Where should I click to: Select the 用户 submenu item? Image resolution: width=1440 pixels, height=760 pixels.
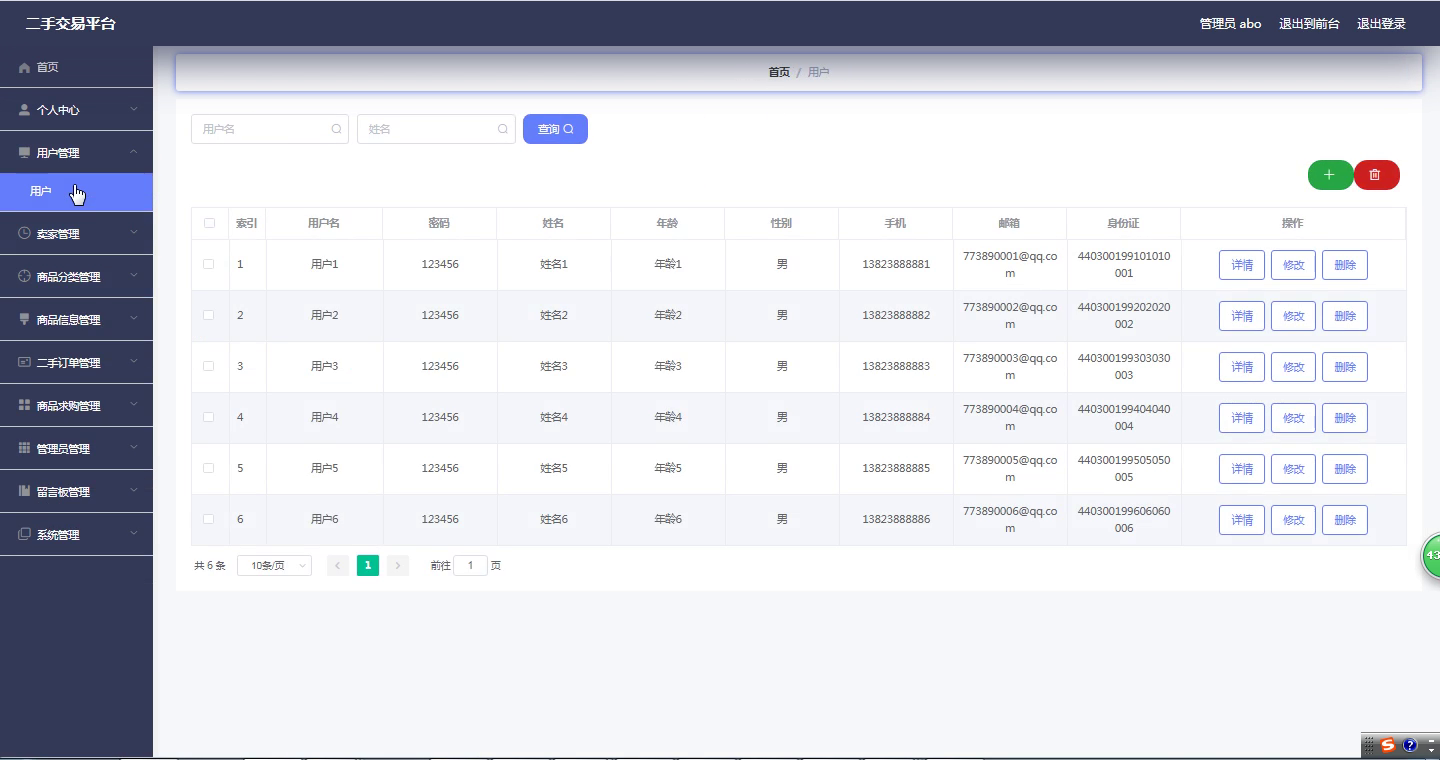(x=76, y=191)
